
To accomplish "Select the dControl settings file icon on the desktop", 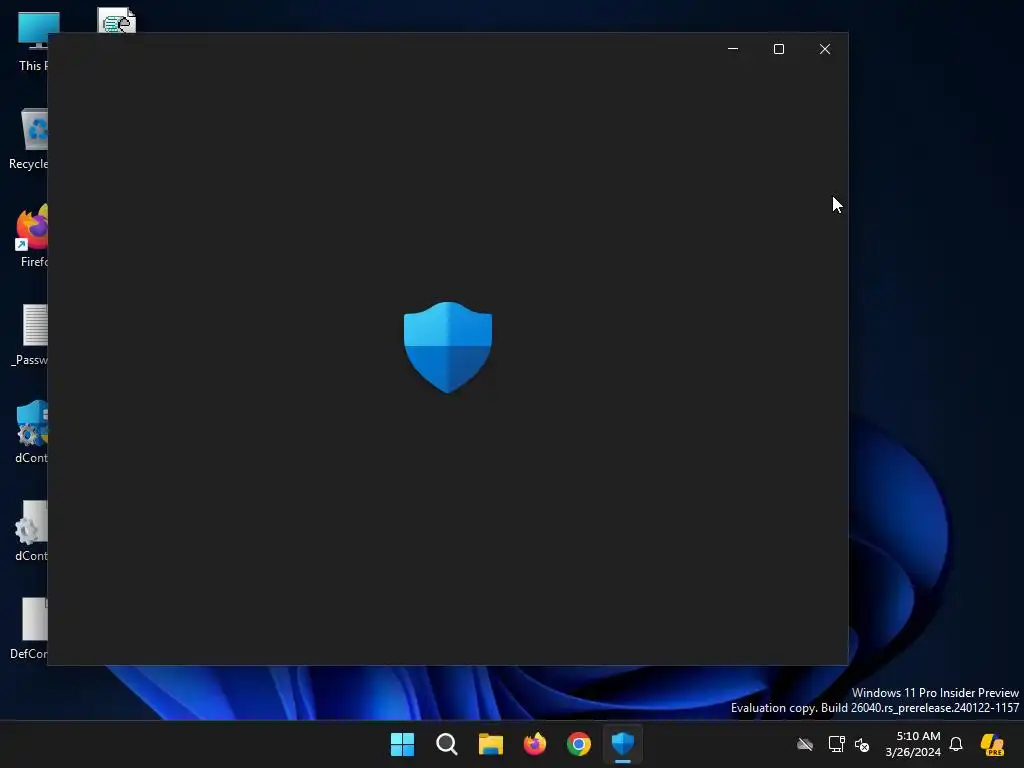I will click(31, 530).
